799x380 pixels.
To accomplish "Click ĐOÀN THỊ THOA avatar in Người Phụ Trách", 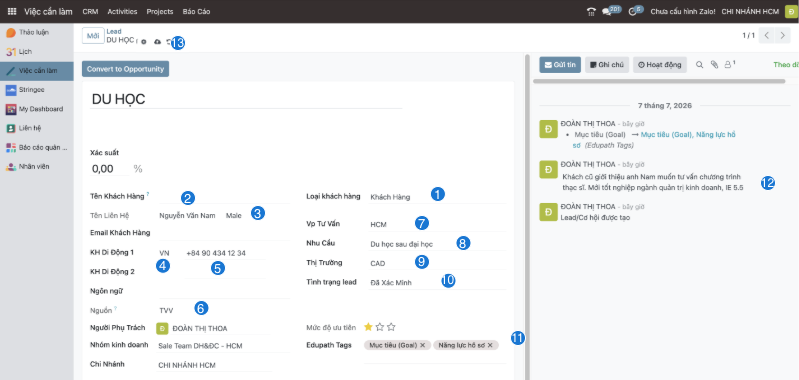I will point(162,329).
